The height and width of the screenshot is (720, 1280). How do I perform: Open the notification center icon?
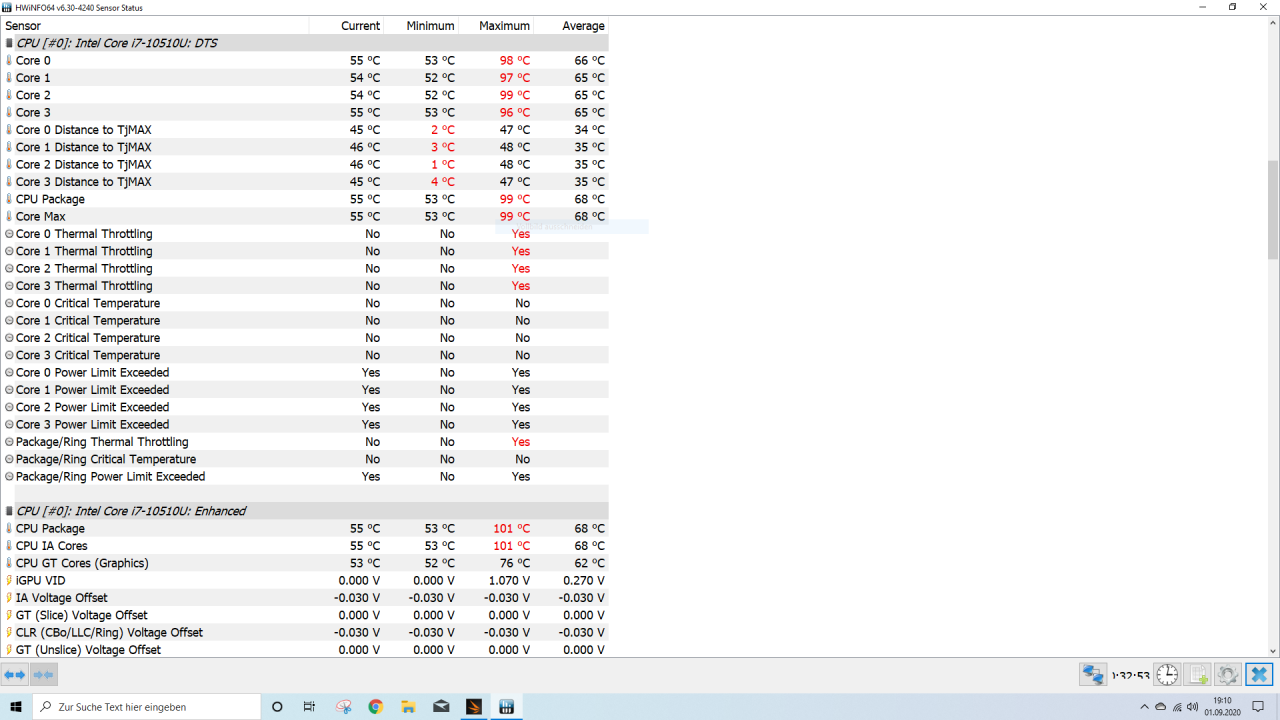click(x=1258, y=707)
